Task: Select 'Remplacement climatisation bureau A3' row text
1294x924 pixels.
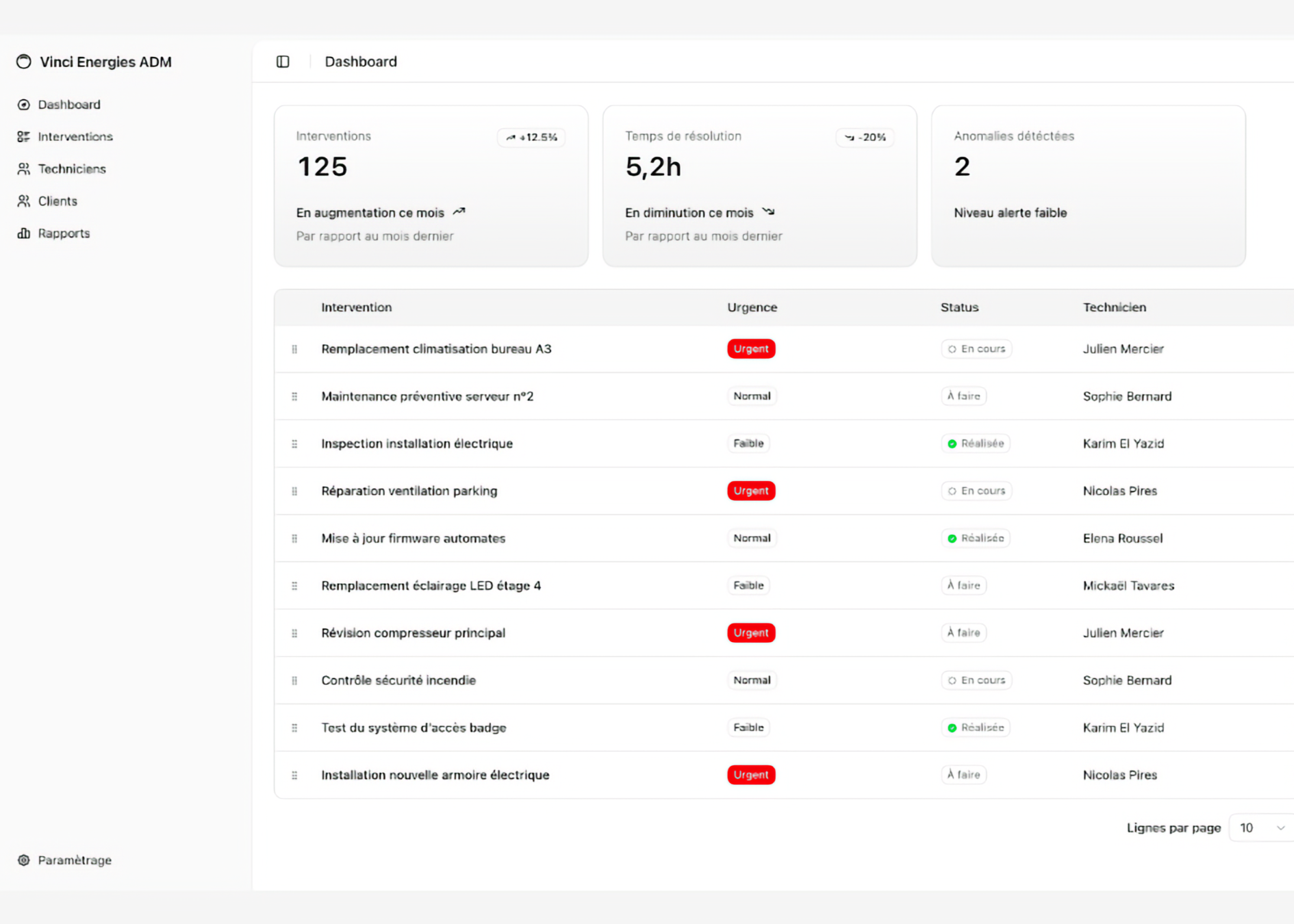Action: coord(436,349)
